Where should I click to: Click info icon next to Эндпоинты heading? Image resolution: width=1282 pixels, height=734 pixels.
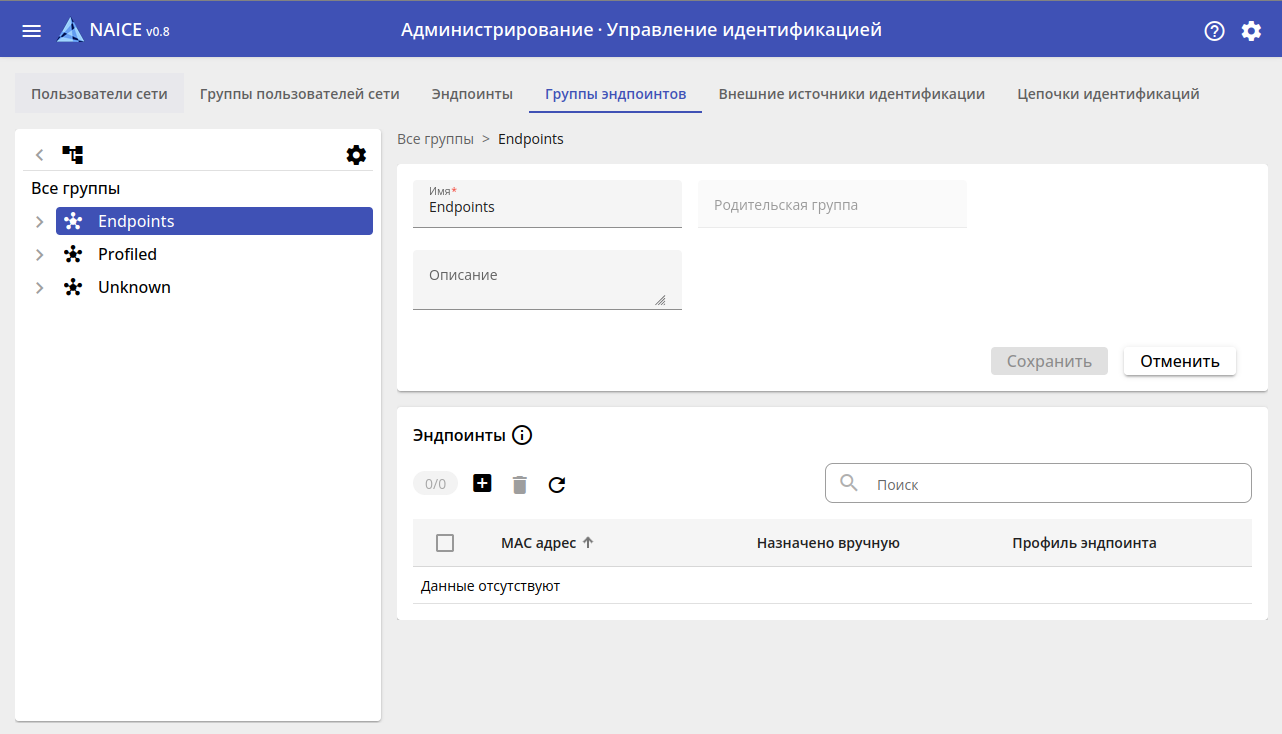pos(522,435)
